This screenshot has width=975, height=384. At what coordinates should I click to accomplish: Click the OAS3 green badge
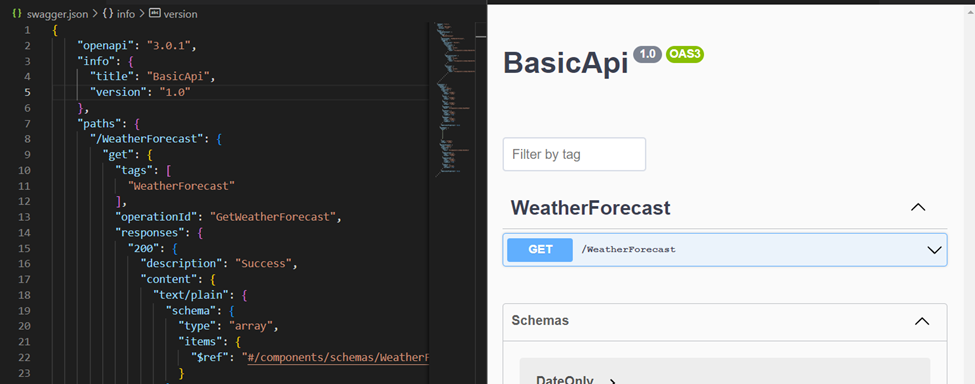point(685,54)
